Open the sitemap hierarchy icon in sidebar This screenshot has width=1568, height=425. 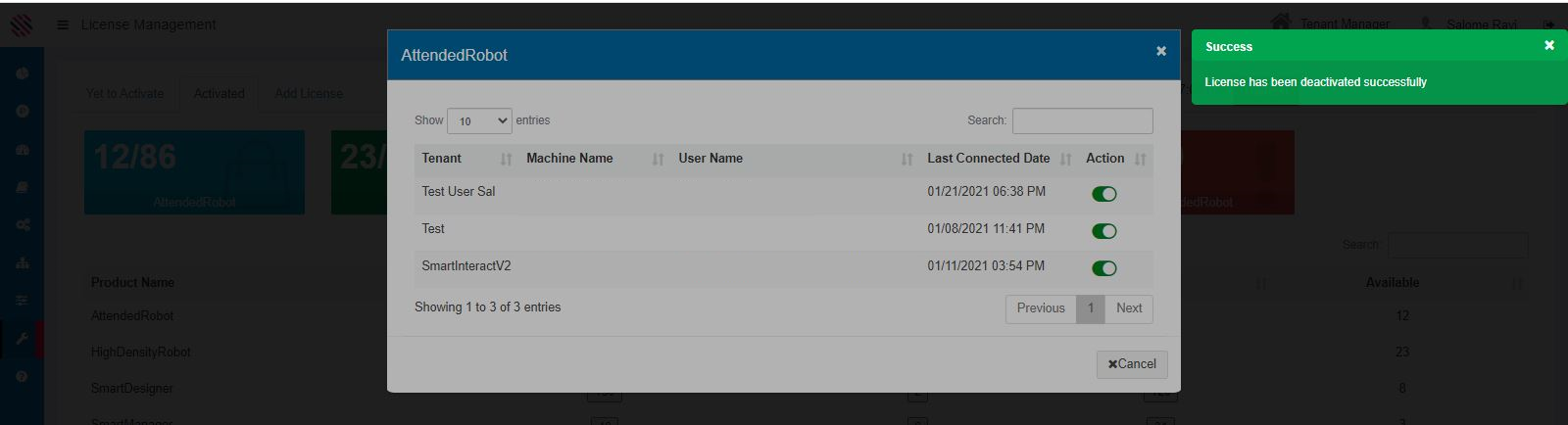pos(22,262)
